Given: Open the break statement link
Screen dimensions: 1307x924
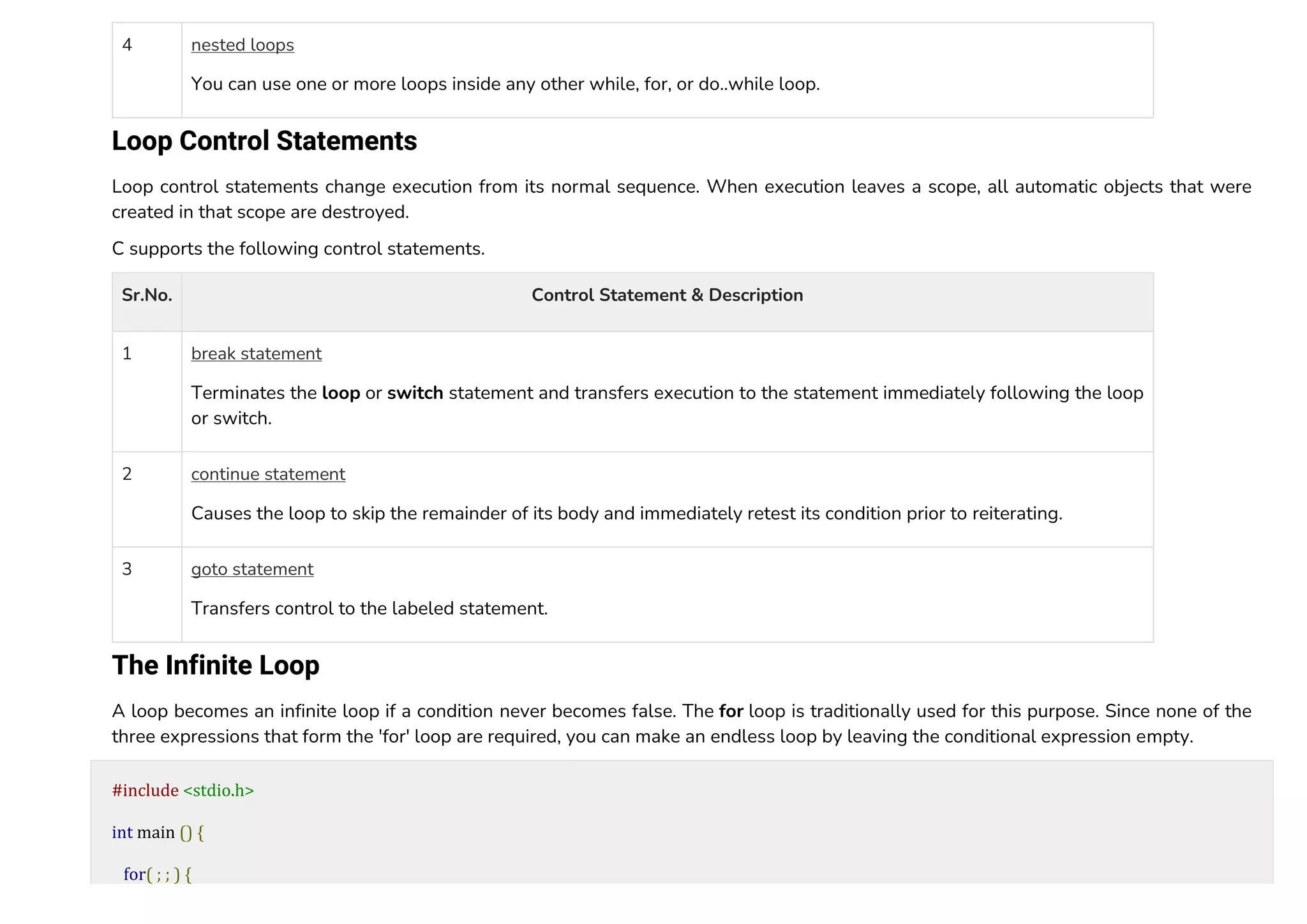Looking at the screenshot, I should (x=257, y=354).
